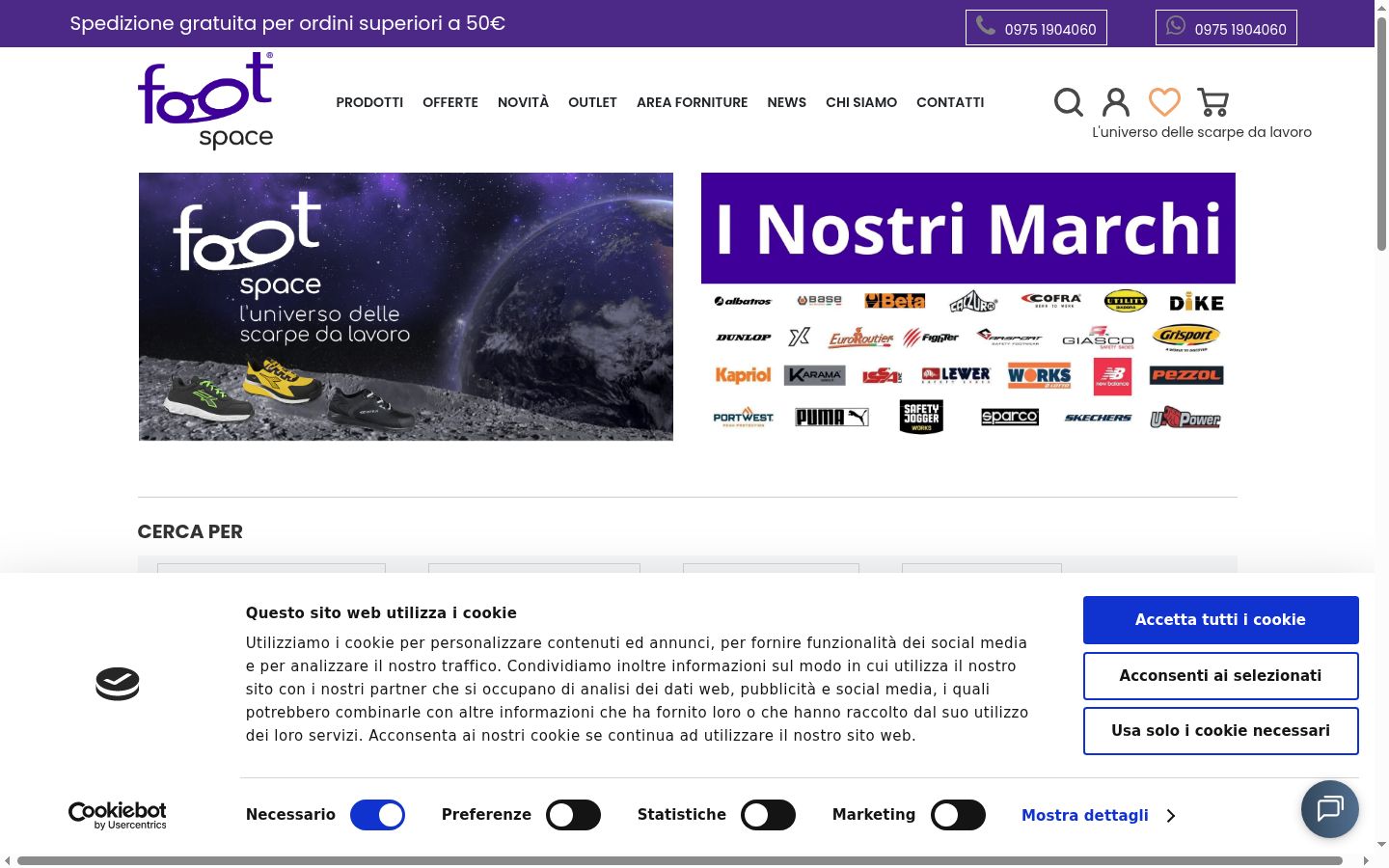The height and width of the screenshot is (868, 1389).
Task: Toggle the Necessario cookie switch
Action: 377,815
